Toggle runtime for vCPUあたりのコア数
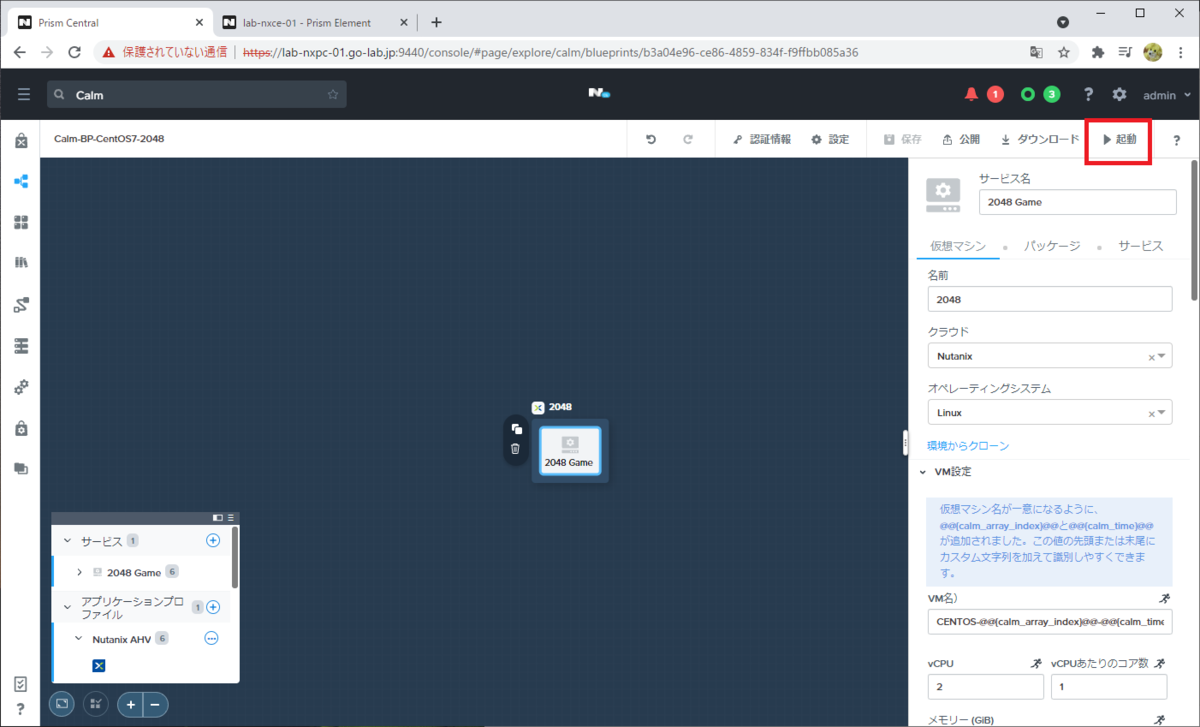The height and width of the screenshot is (727, 1200). [1160, 664]
